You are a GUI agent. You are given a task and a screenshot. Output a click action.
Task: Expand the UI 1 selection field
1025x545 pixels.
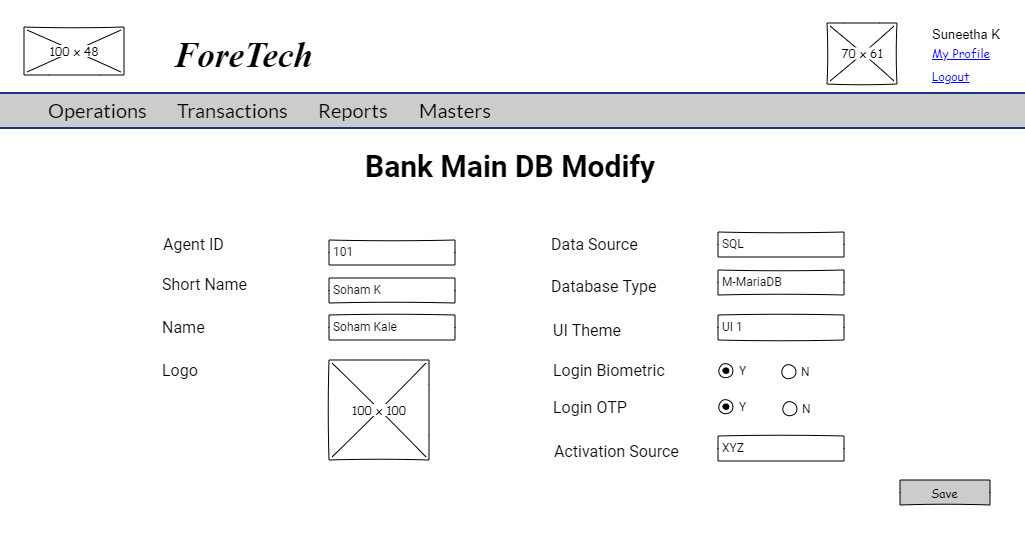780,327
